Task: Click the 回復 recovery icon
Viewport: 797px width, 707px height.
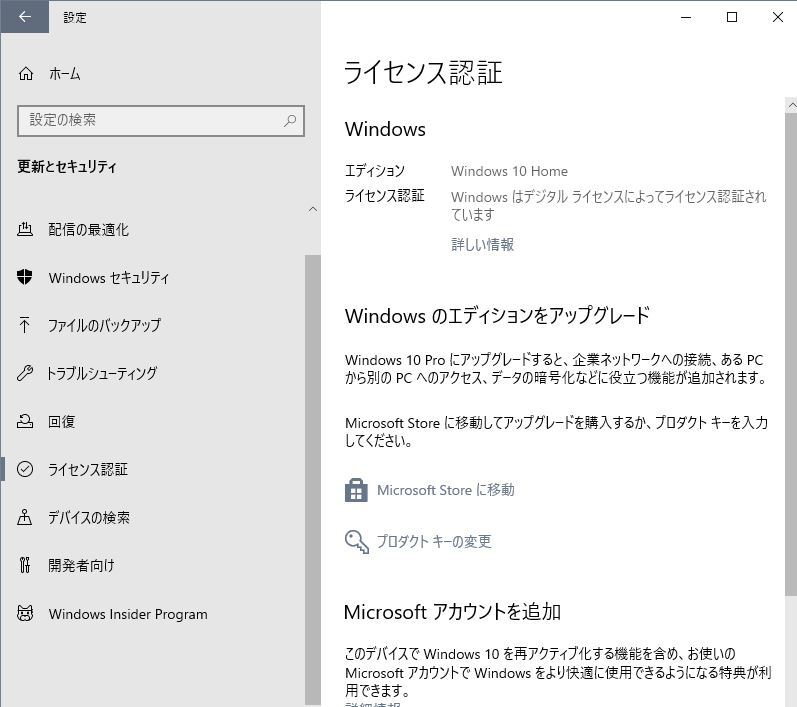Action: coord(25,421)
